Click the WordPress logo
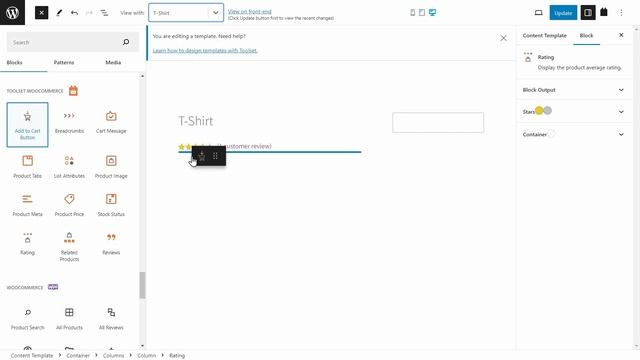This screenshot has height=360, width=640. pos(12,12)
